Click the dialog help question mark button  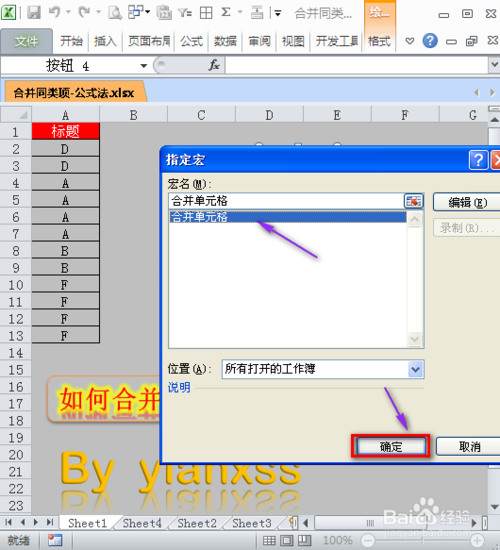[478, 160]
